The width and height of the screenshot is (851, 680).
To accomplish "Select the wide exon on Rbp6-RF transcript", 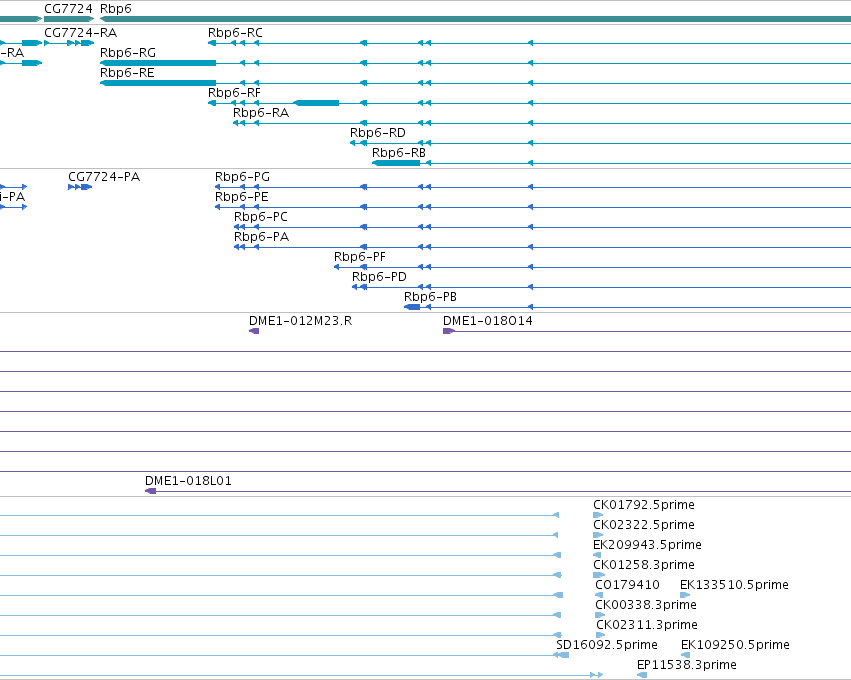I will click(316, 103).
